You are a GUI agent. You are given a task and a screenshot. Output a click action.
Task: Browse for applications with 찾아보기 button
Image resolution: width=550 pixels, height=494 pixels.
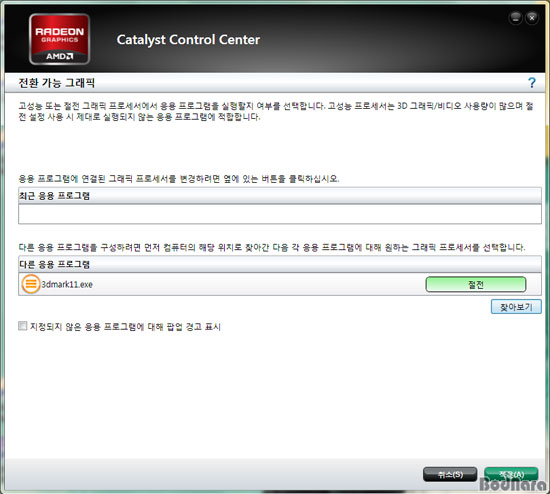pyautogui.click(x=516, y=307)
